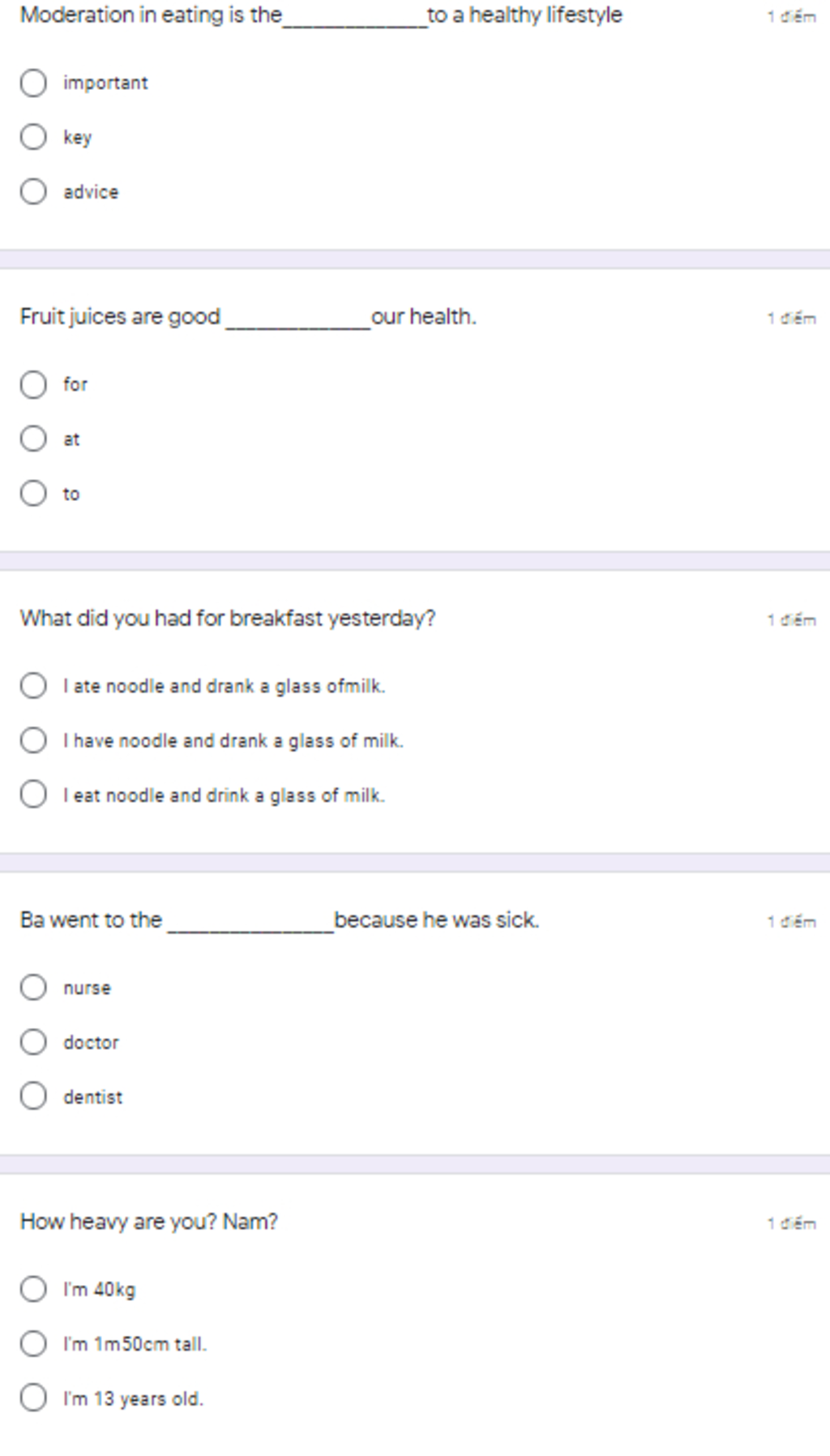
Task: Select 'I have noodle and drank' option
Action: pos(33,740)
